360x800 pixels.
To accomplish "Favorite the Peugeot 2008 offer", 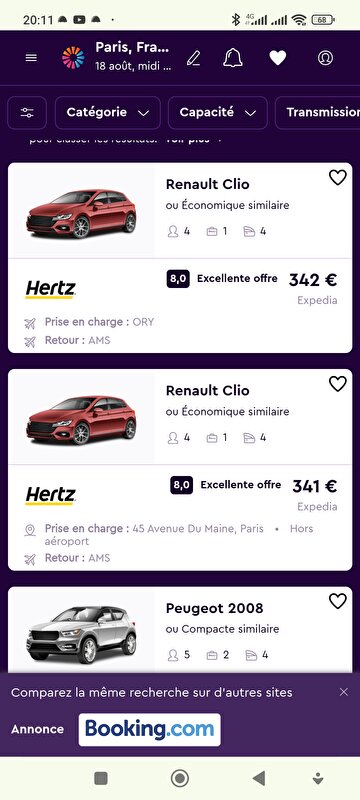I will [x=338, y=601].
